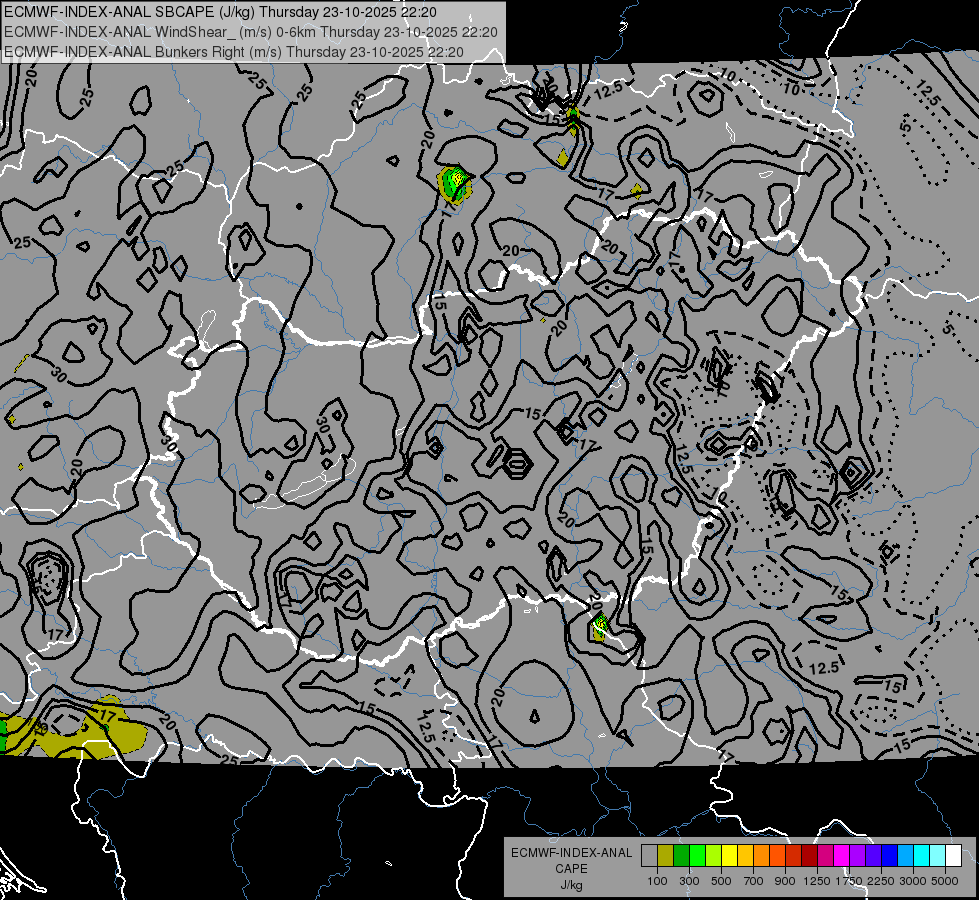
Task: Select the grey swatch in CAPE legend
Action: pyautogui.click(x=649, y=856)
